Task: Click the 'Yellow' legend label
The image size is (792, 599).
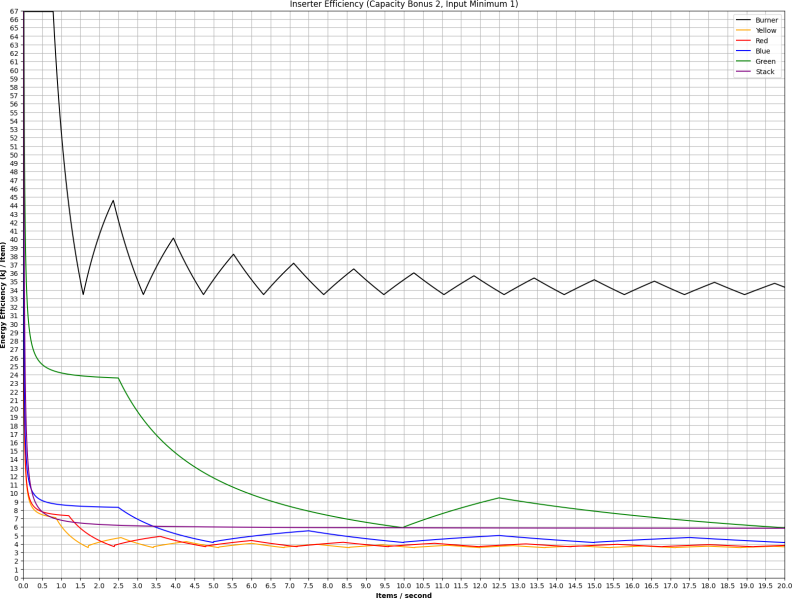Action: 766,30
